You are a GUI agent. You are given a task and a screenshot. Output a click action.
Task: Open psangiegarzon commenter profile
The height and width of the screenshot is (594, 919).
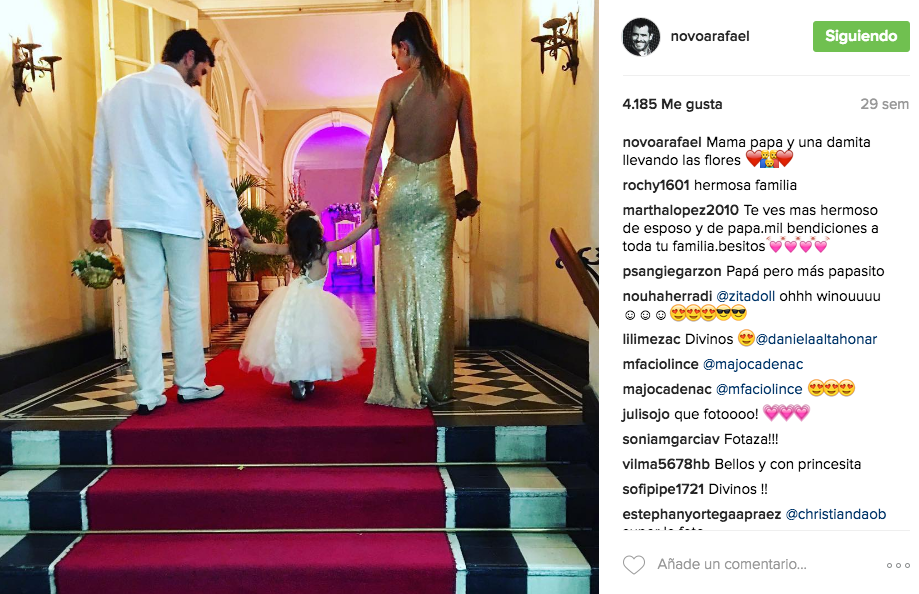672,271
